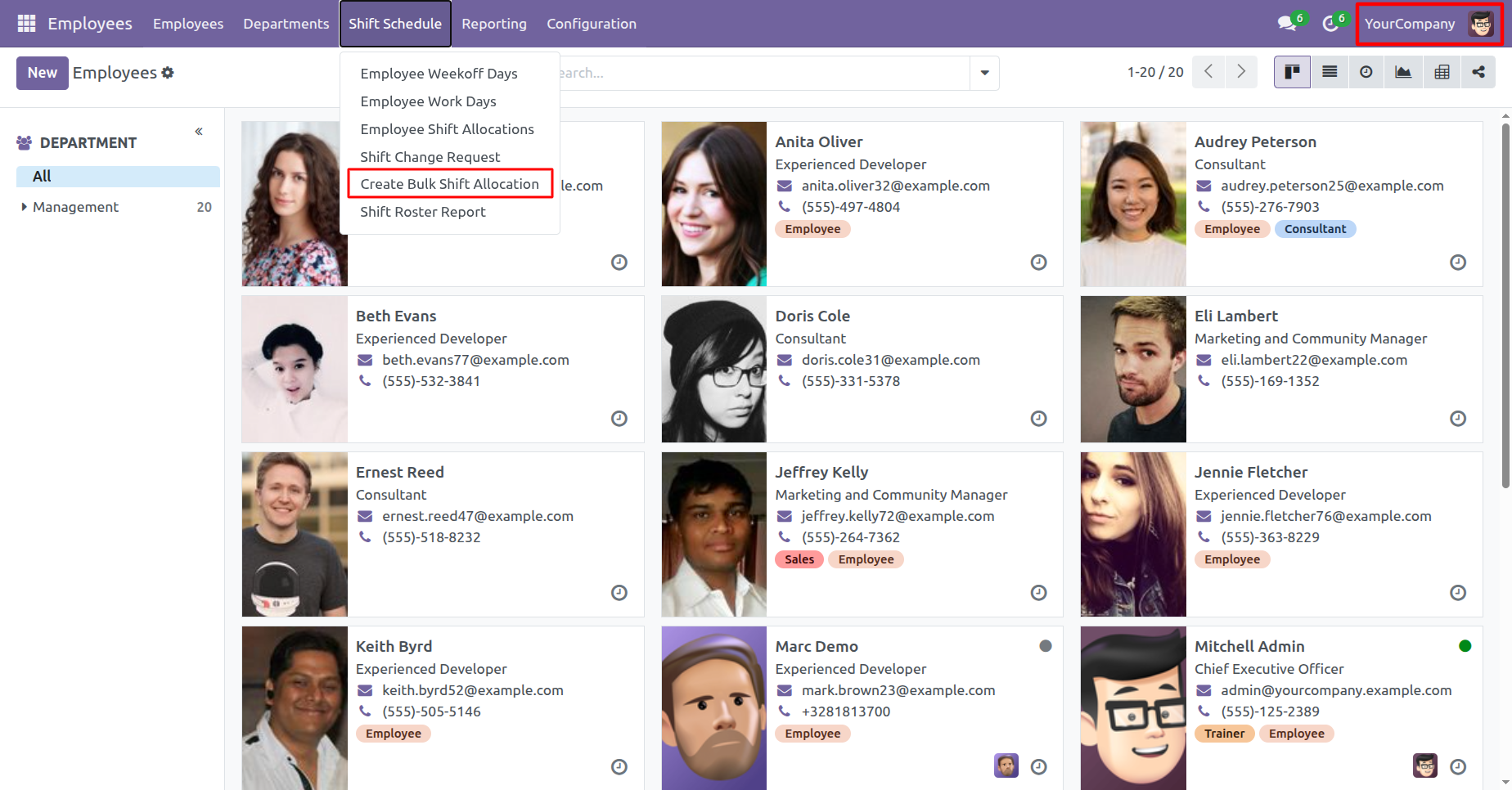Go to previous page of employees
Screen dimensions: 1512x790
coord(1208,72)
